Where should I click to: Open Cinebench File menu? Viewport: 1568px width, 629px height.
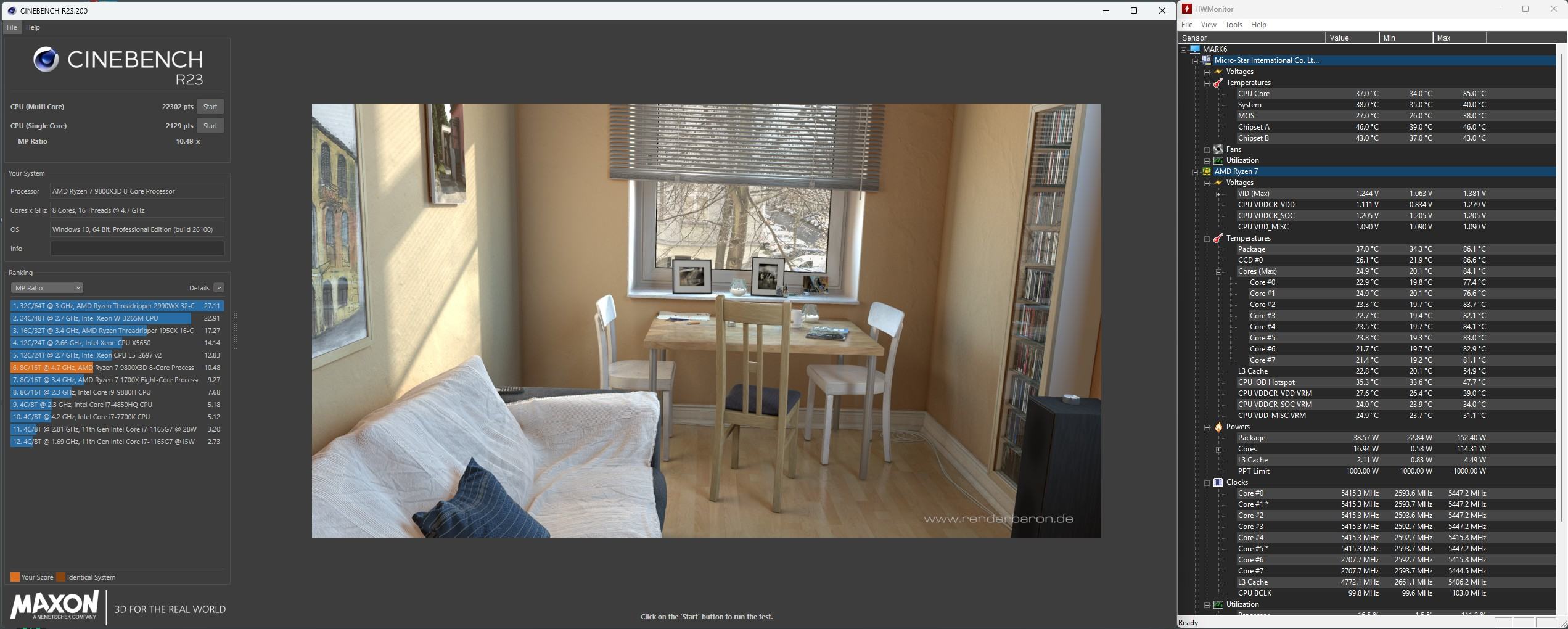point(12,27)
